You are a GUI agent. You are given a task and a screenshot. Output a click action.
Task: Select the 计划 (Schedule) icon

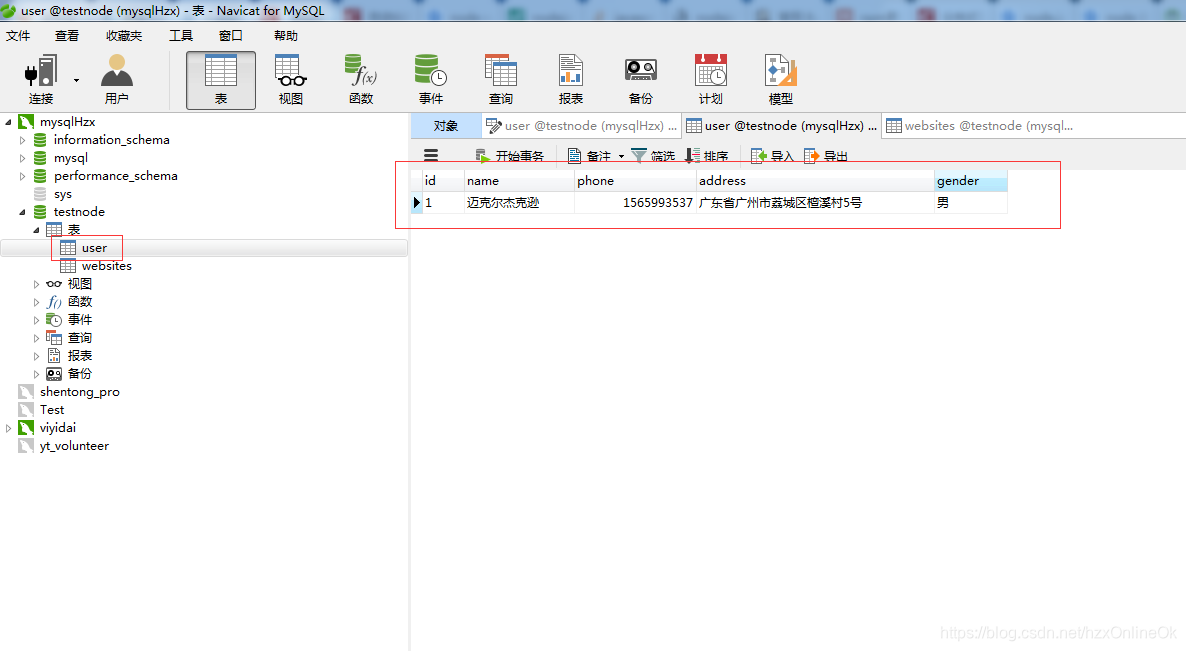tap(710, 78)
